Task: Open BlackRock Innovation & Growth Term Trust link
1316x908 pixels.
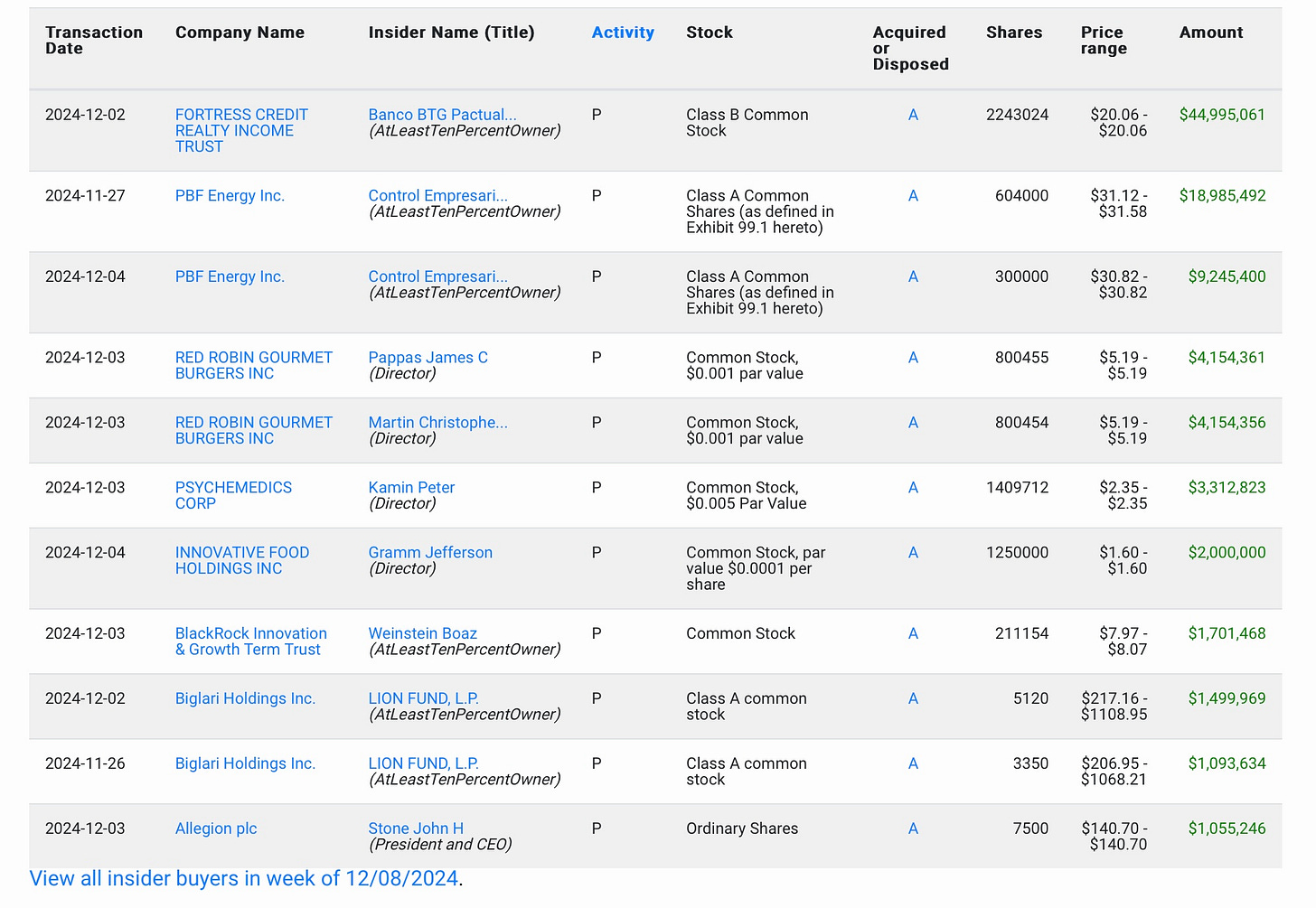Action: pos(251,642)
